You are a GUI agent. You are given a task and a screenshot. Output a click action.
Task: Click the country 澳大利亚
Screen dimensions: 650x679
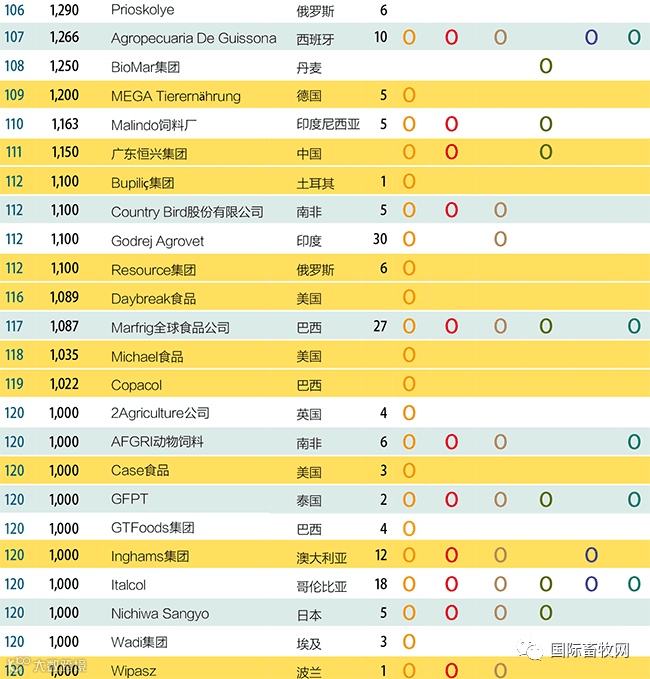tap(322, 558)
